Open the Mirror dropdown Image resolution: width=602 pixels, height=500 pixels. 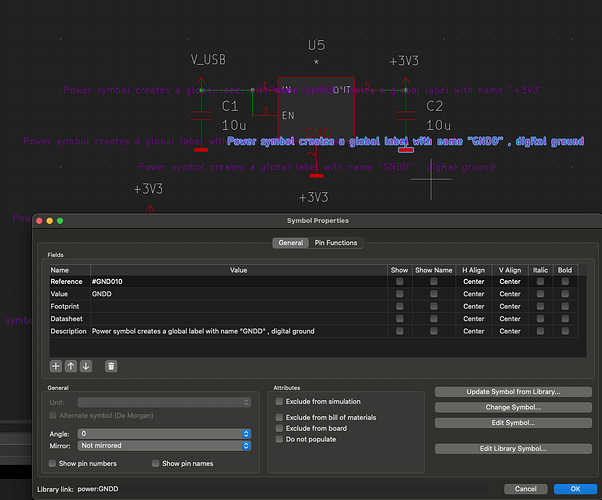pyautogui.click(x=164, y=445)
